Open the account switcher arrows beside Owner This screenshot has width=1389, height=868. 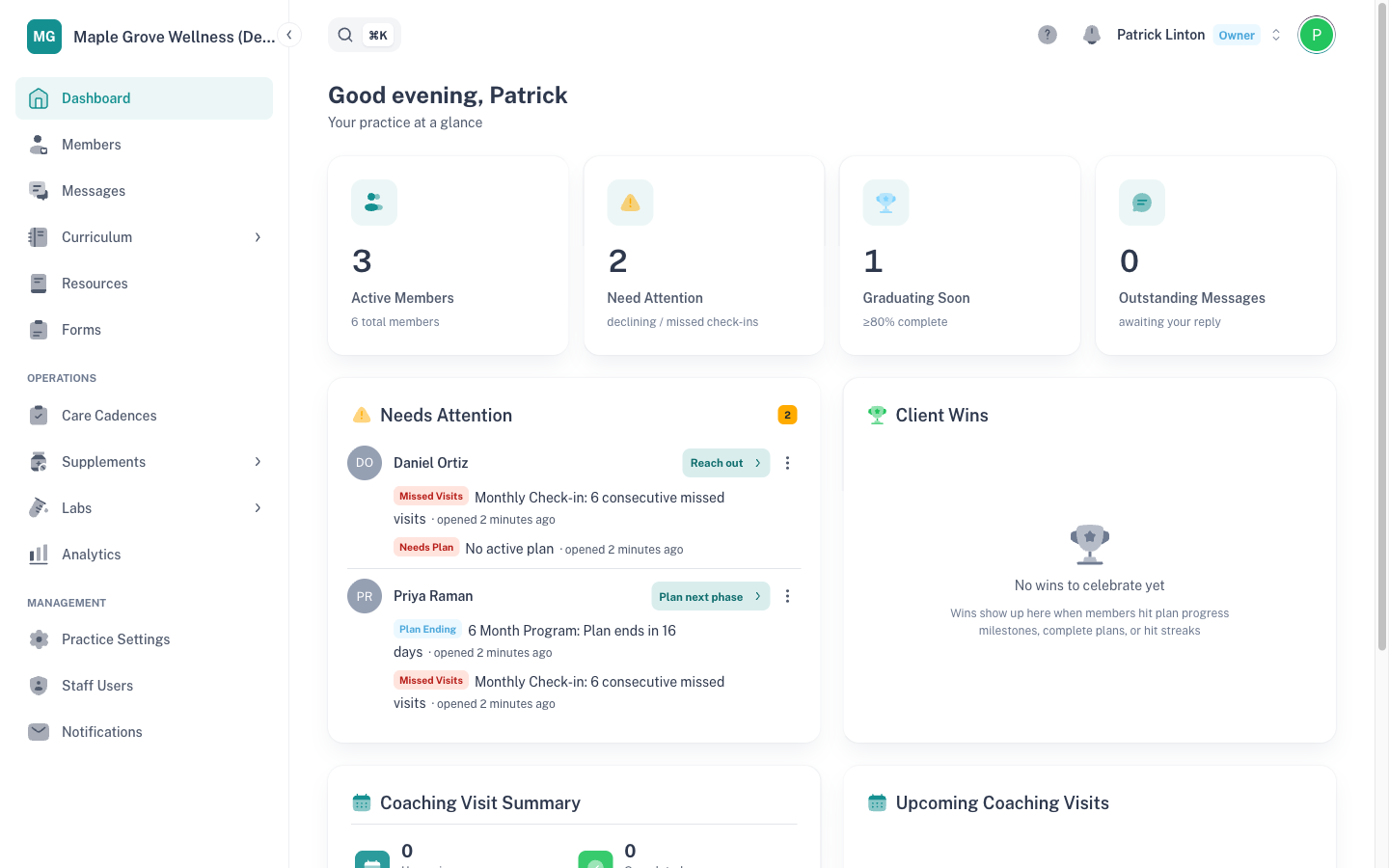[1276, 35]
